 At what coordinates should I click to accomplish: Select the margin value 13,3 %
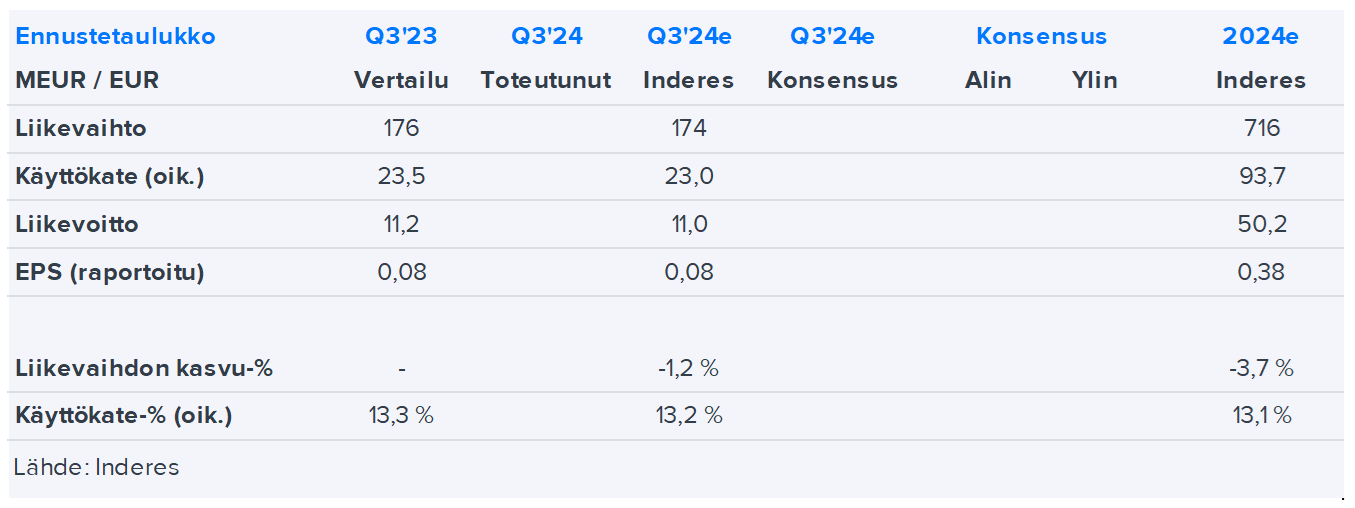point(401,416)
